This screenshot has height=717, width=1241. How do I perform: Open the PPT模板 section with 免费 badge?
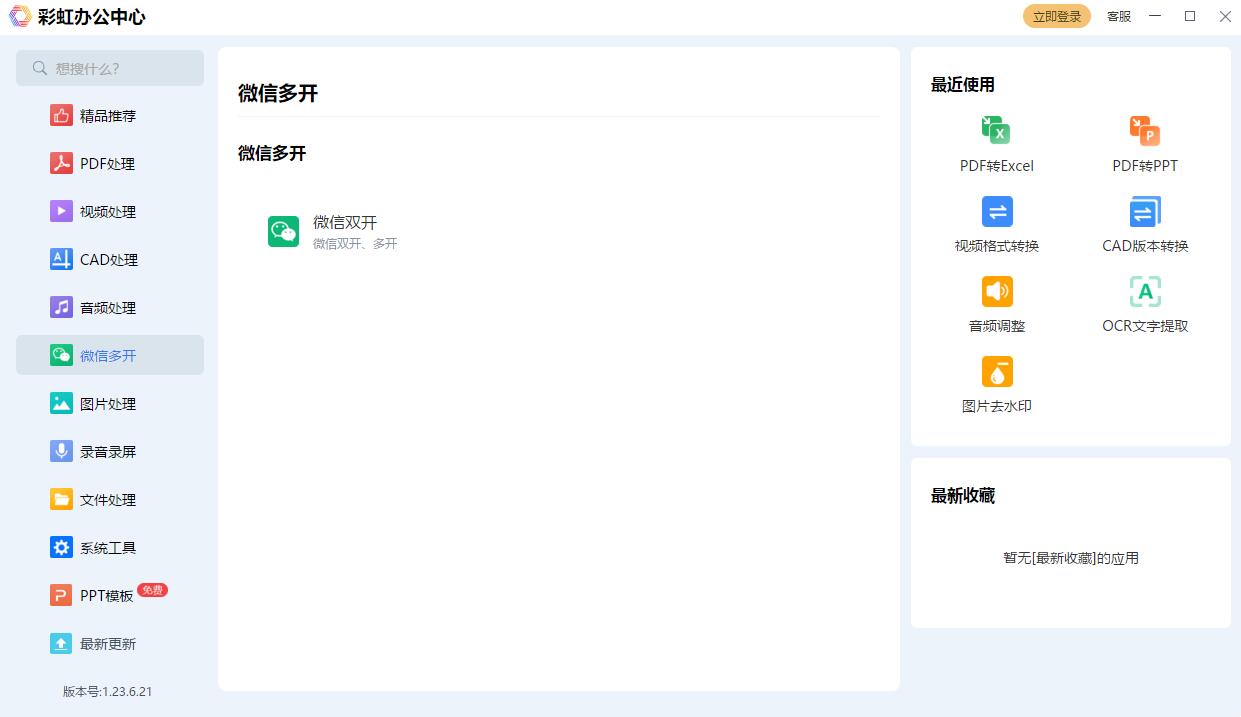(x=108, y=595)
